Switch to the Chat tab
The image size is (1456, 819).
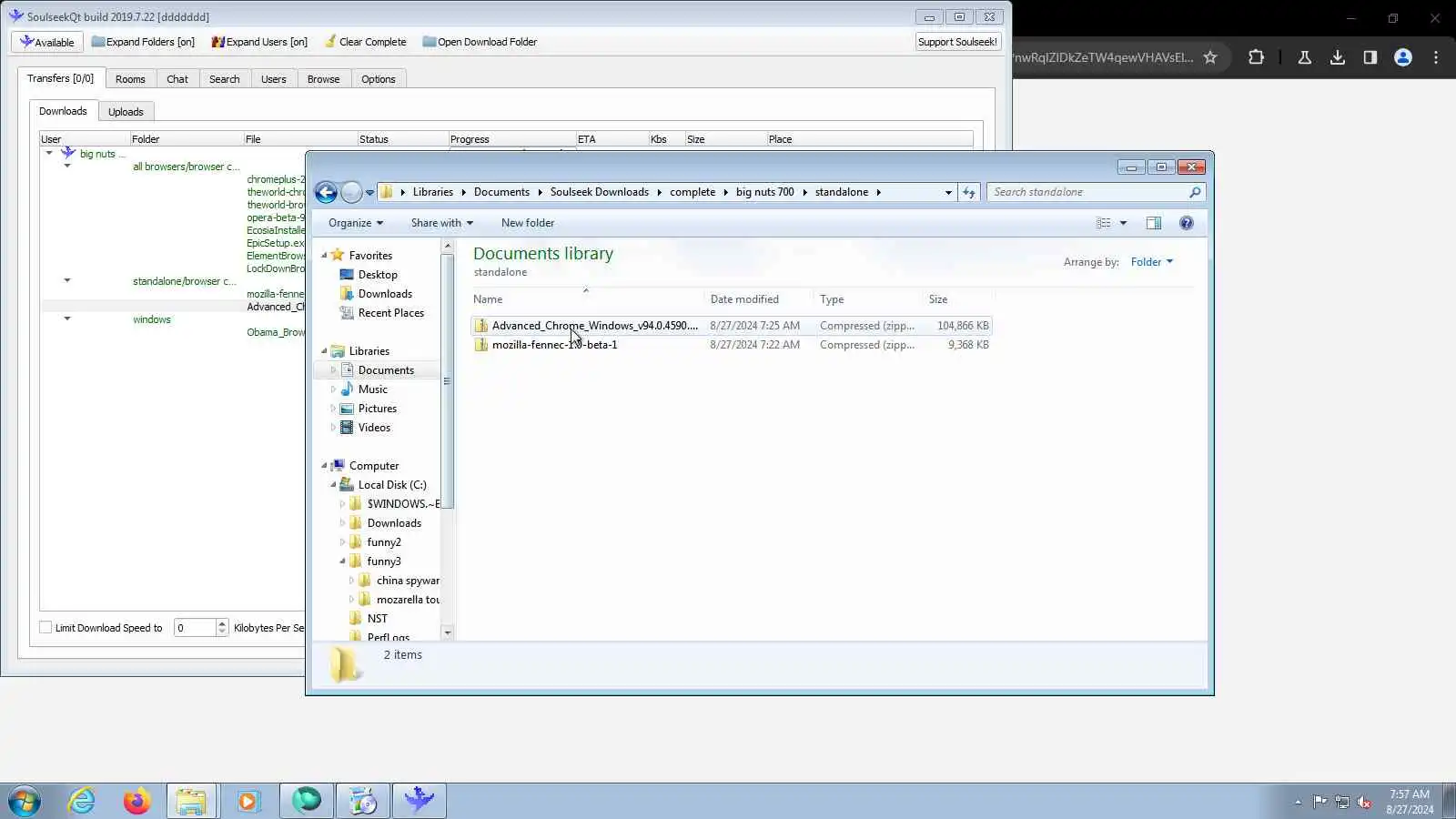tap(177, 79)
